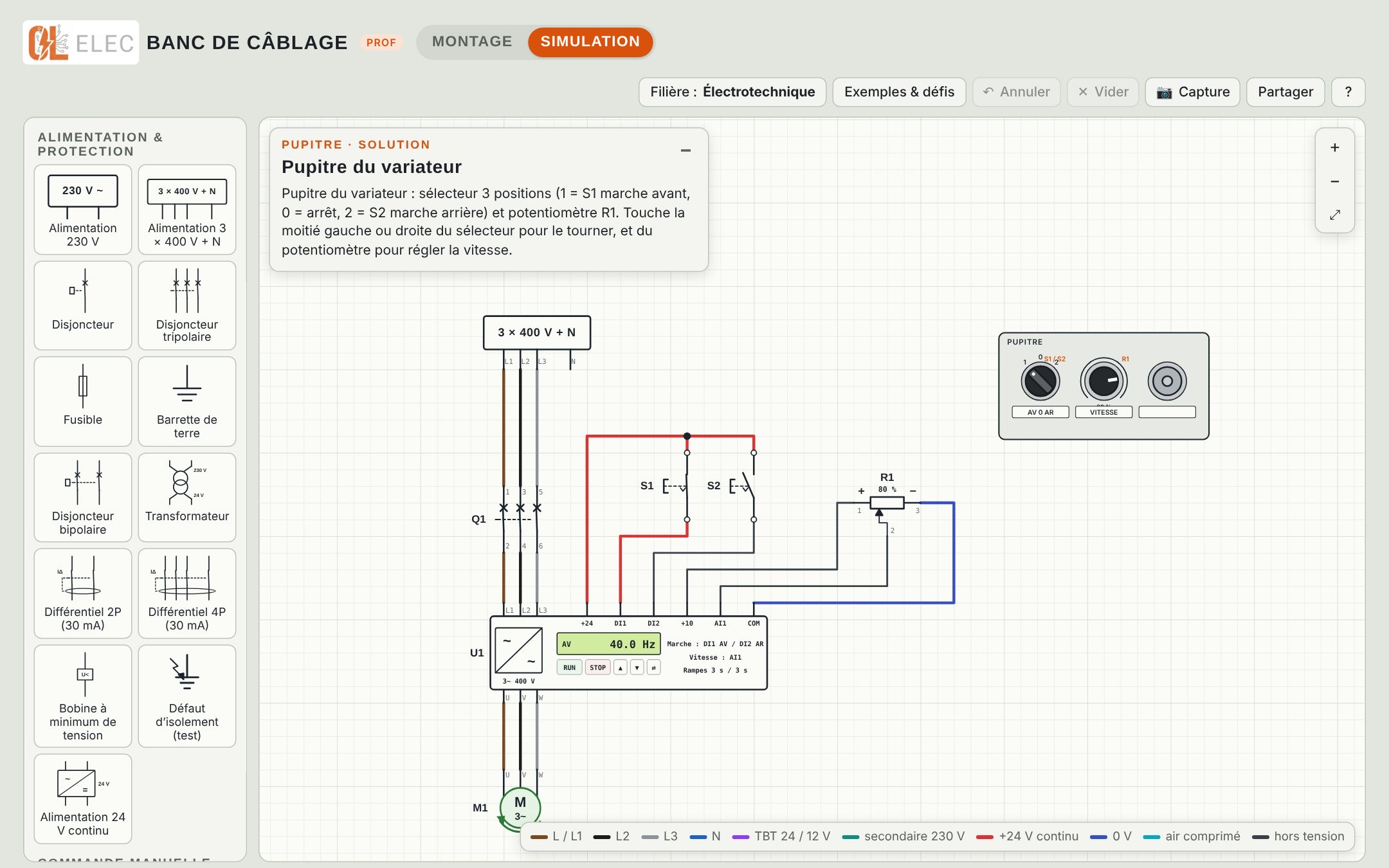Switch to SIMULATION mode

(590, 42)
